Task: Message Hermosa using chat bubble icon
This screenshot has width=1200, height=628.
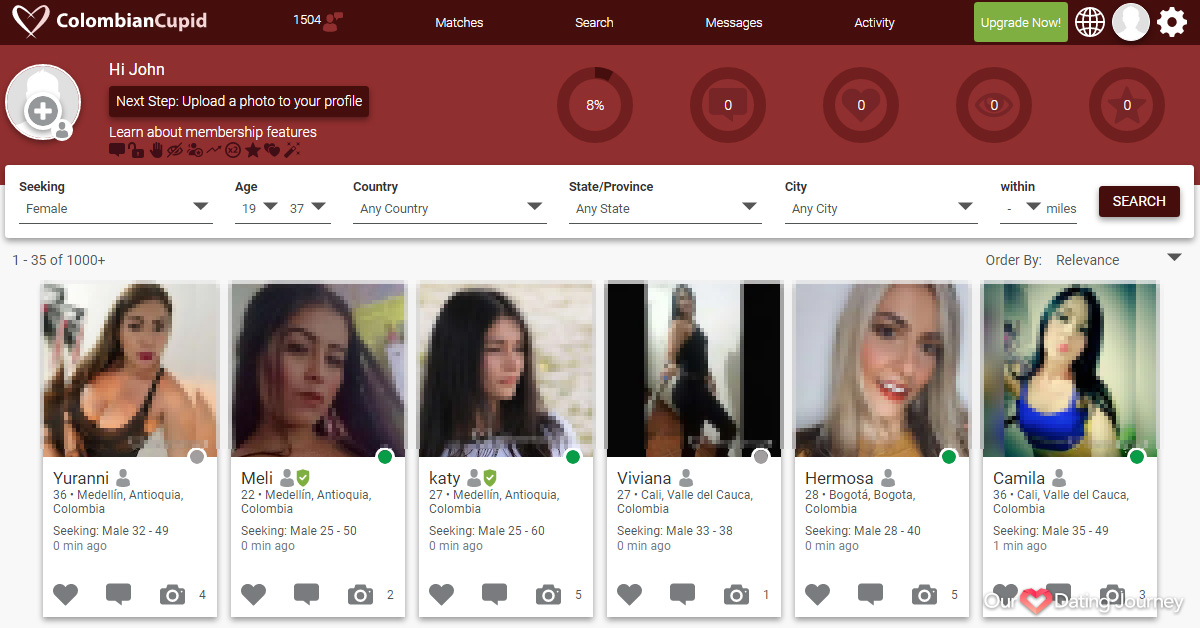Action: [871, 594]
